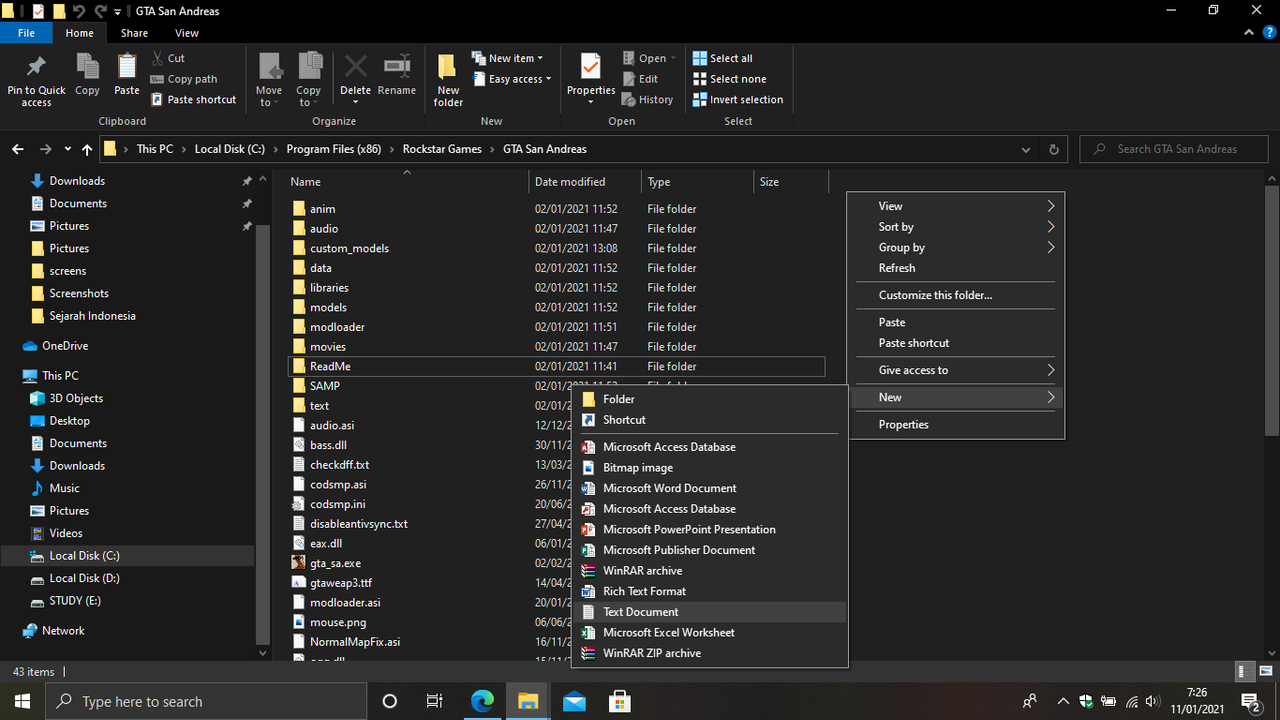Create new Microsoft Excel Worksheet
Image resolution: width=1280 pixels, height=720 pixels.
point(710,632)
